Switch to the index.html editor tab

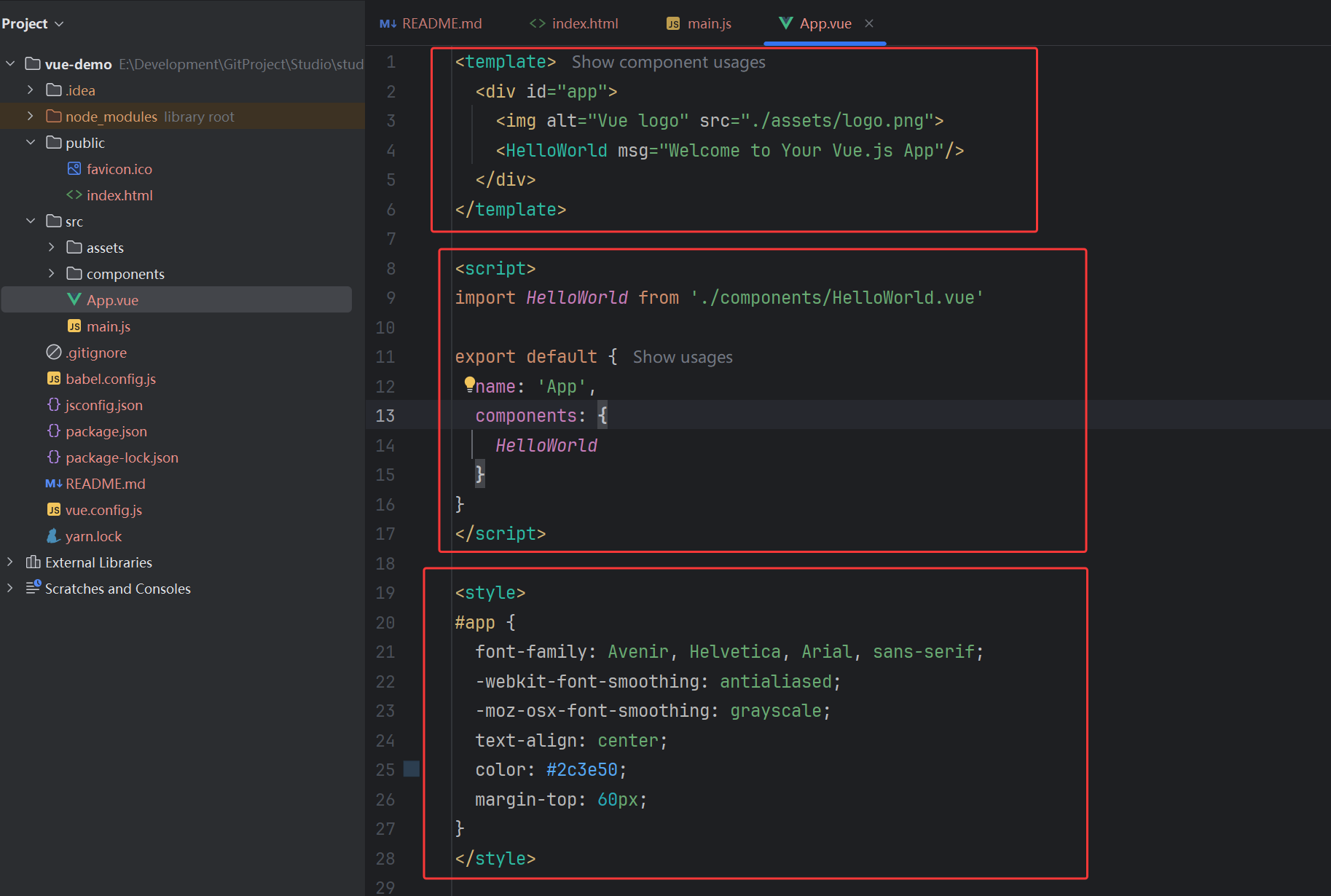click(x=574, y=23)
